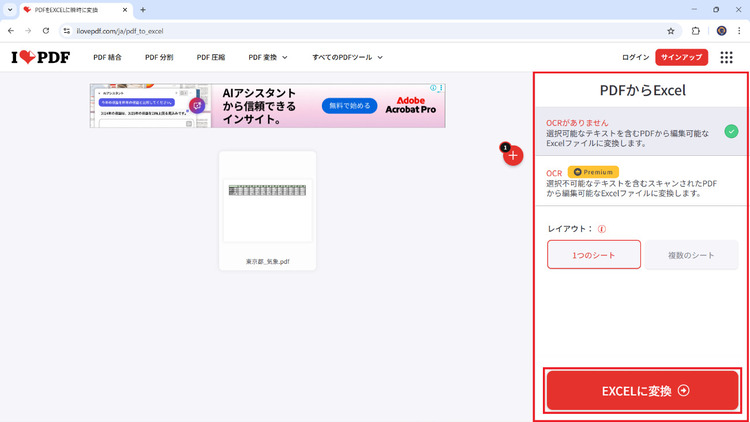Click the iLovePDF logo
Screen dimensions: 750x422
[x=40, y=57]
